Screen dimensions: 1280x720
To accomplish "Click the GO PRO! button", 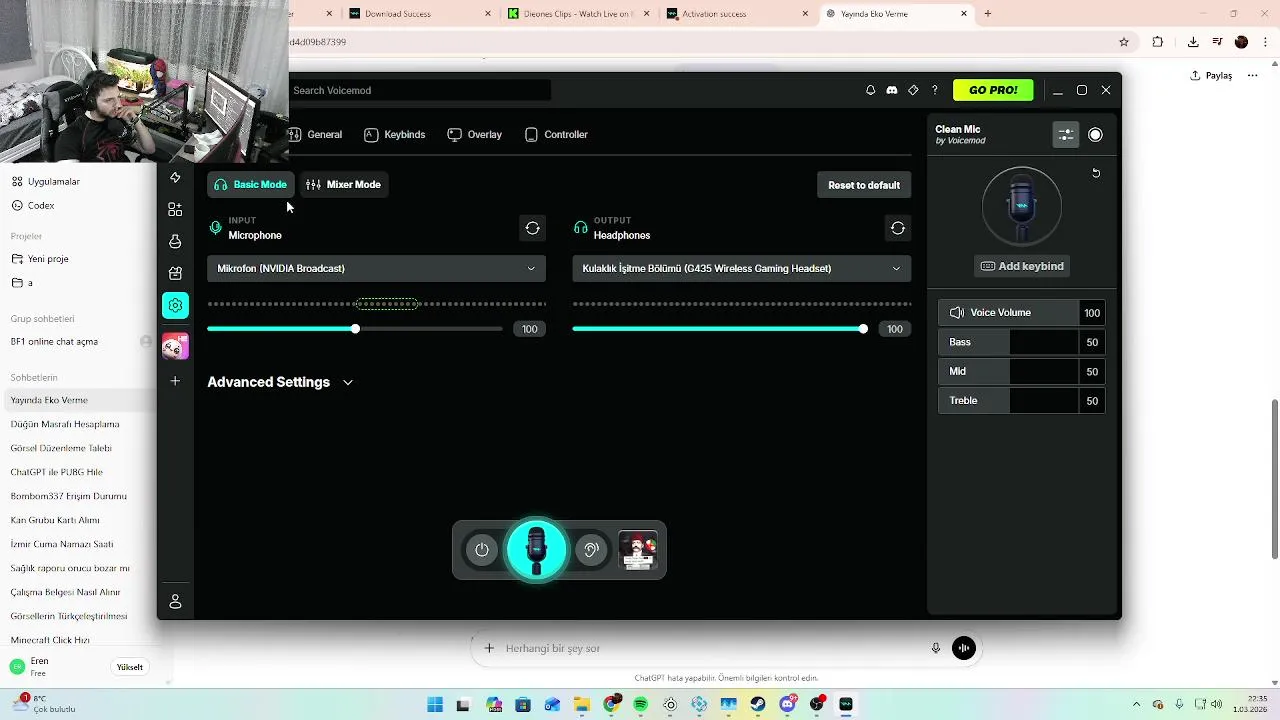I will pyautogui.click(x=993, y=90).
